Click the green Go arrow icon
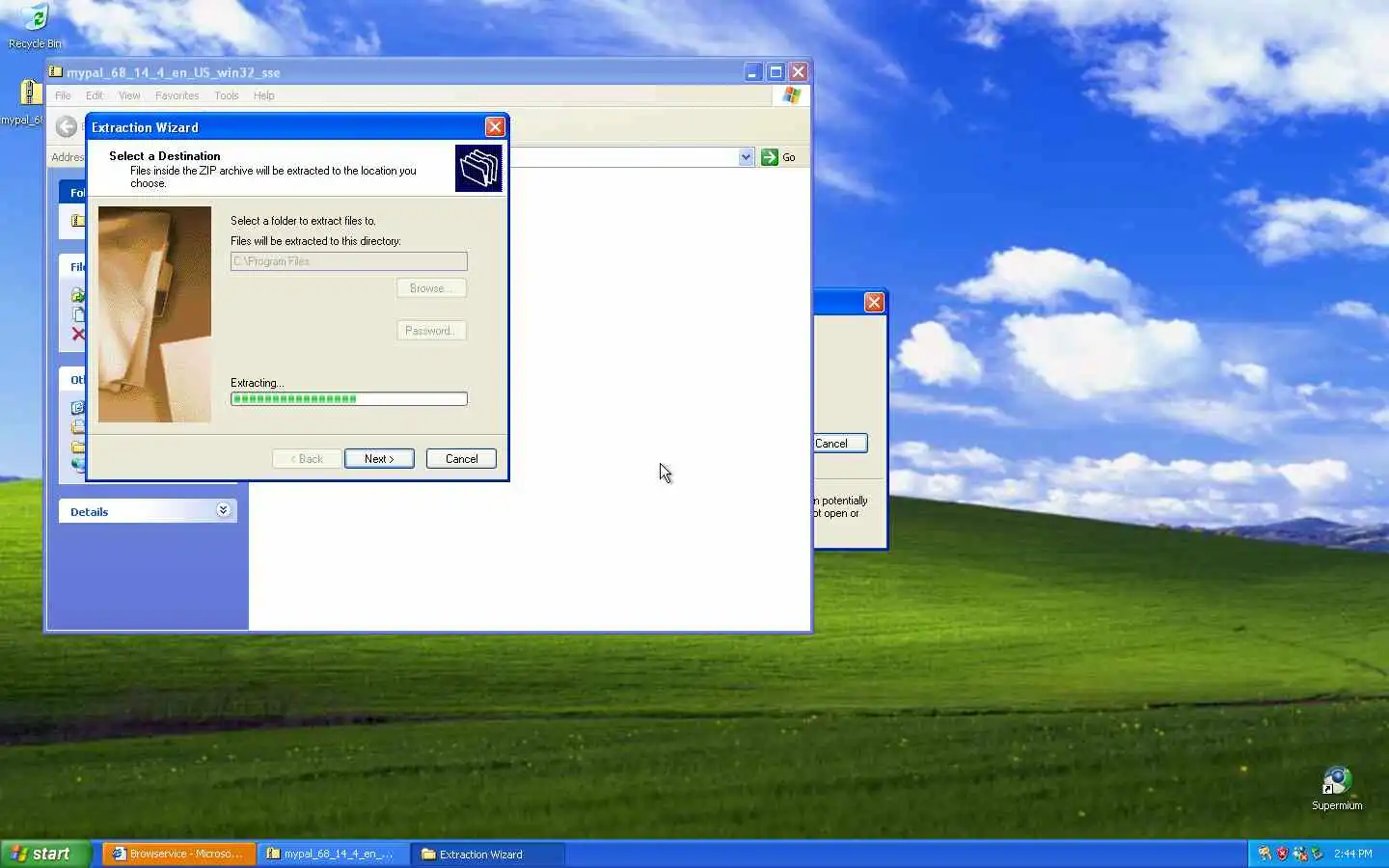 (769, 157)
